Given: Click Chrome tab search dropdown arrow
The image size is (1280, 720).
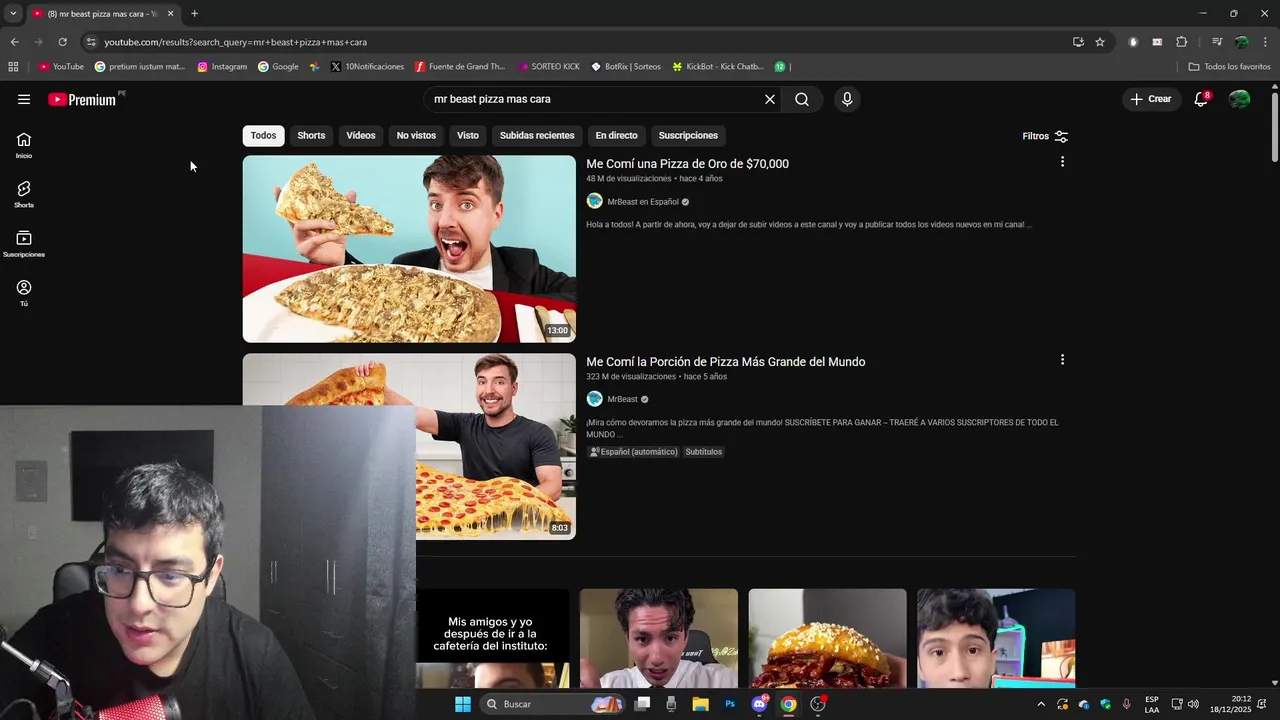Looking at the screenshot, I should click(13, 13).
